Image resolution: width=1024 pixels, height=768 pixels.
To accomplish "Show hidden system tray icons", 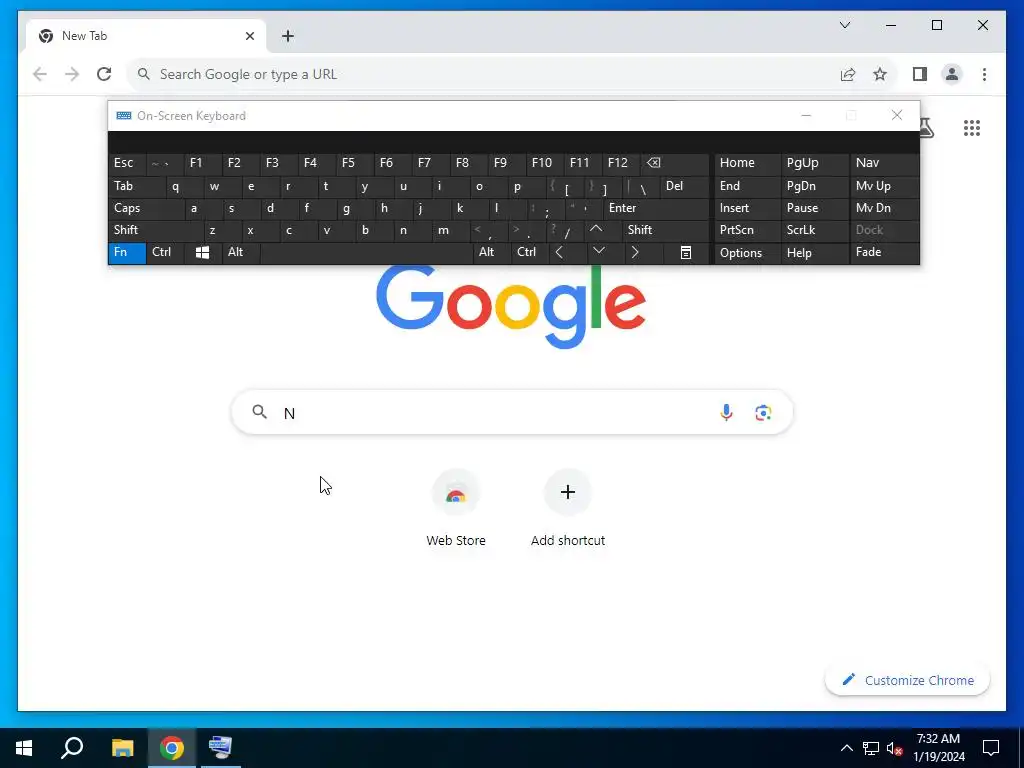I will tap(846, 748).
